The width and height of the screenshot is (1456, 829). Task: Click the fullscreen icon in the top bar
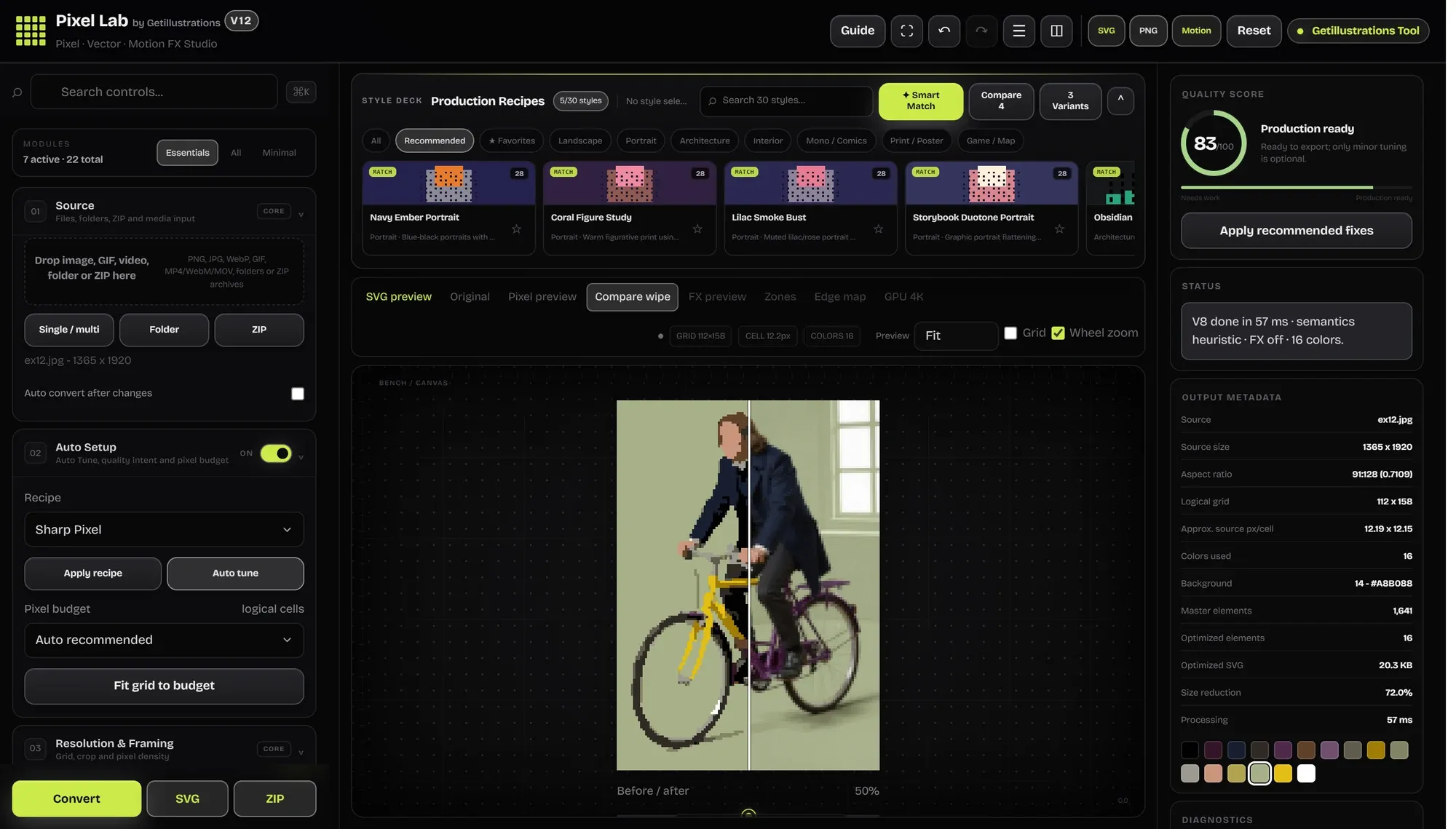point(906,31)
